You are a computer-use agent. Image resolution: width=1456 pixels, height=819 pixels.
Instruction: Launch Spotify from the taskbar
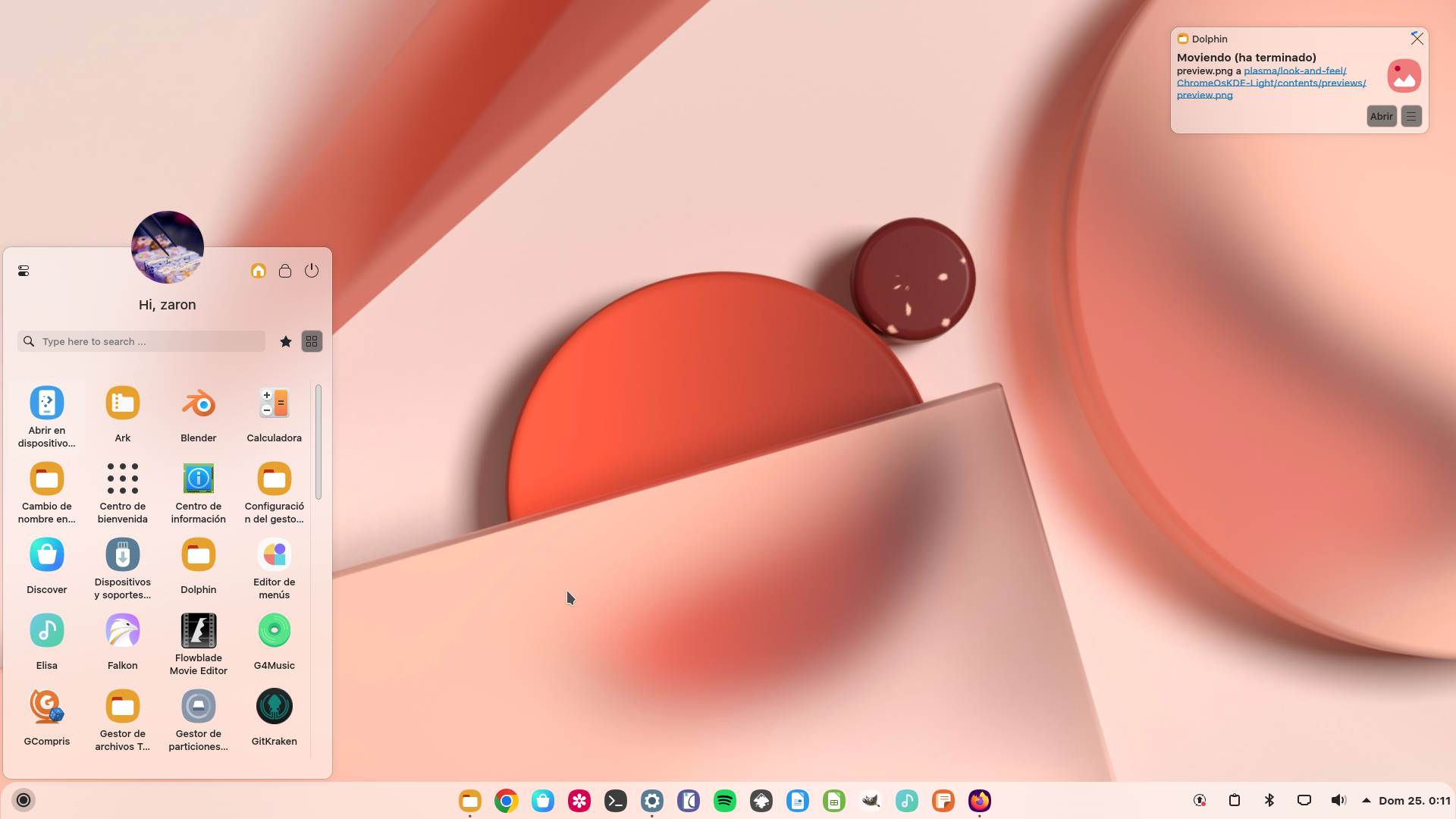(725, 801)
